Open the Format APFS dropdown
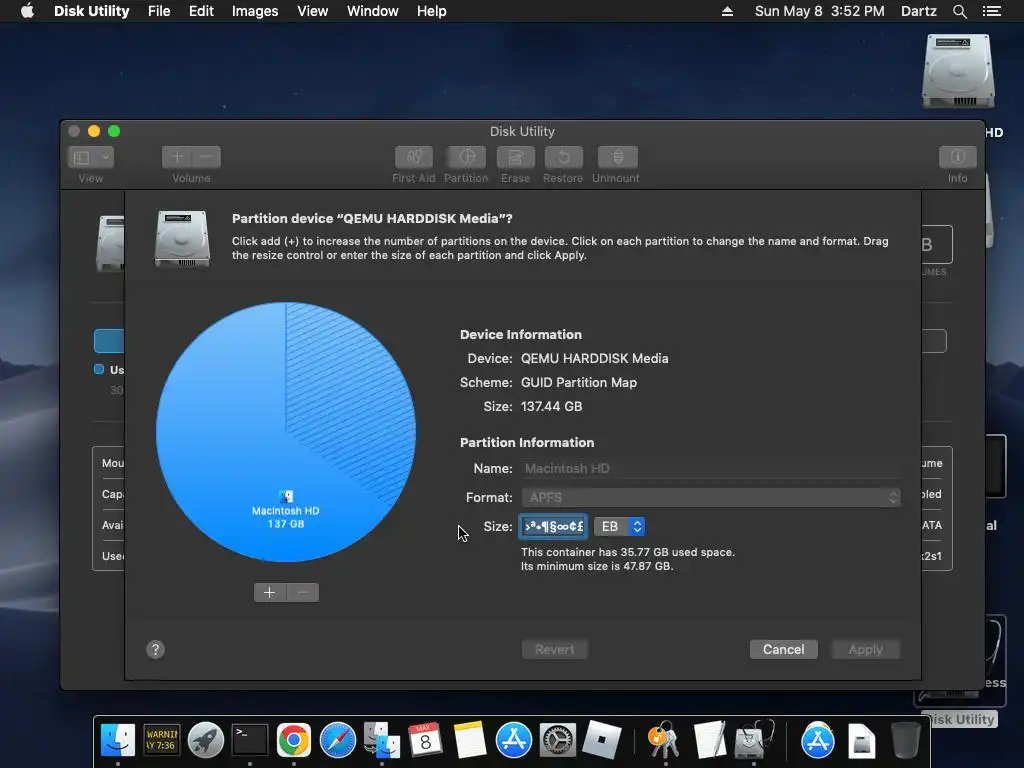This screenshot has height=768, width=1024. coord(711,498)
